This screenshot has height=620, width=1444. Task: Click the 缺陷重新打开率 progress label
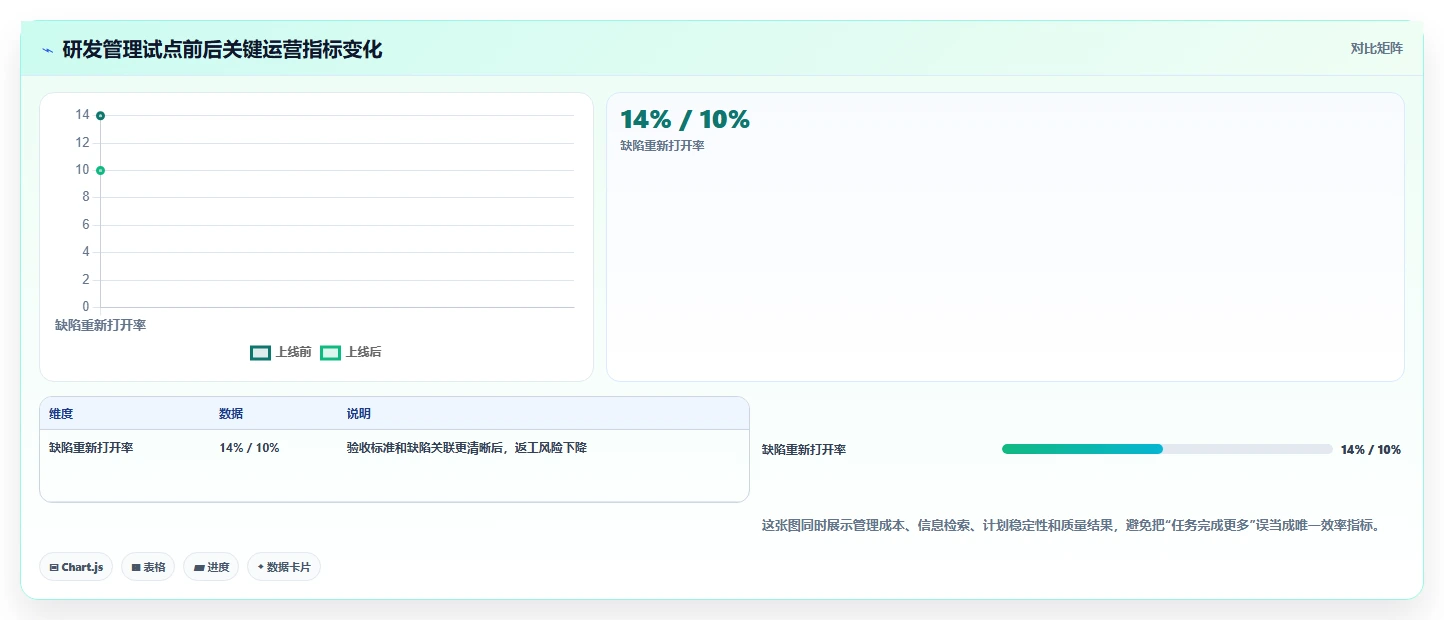tap(804, 450)
